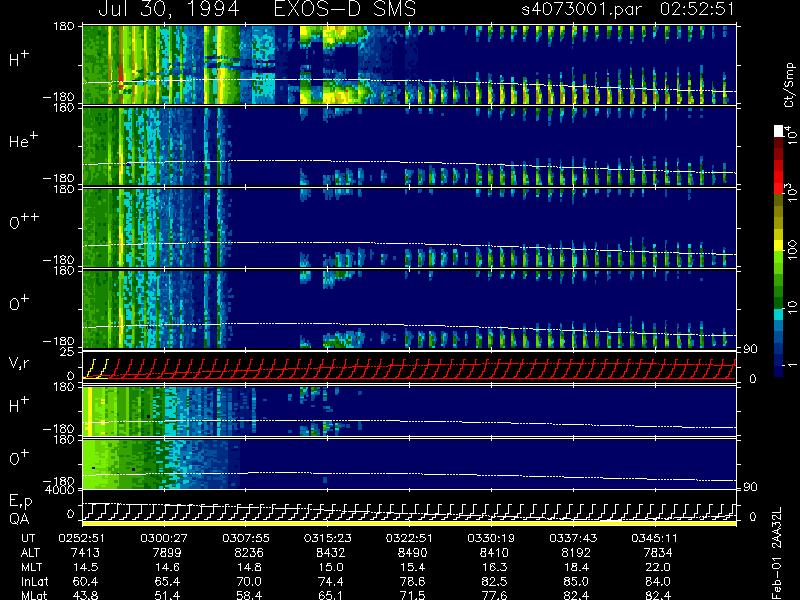Select the altitude value "8432"
The width and height of the screenshot is (800, 600).
click(331, 553)
